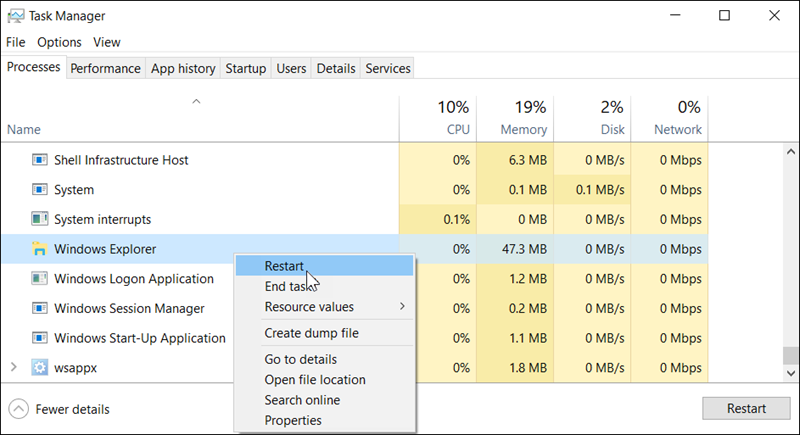Click the 6.3 MB memory value

click(x=528, y=160)
